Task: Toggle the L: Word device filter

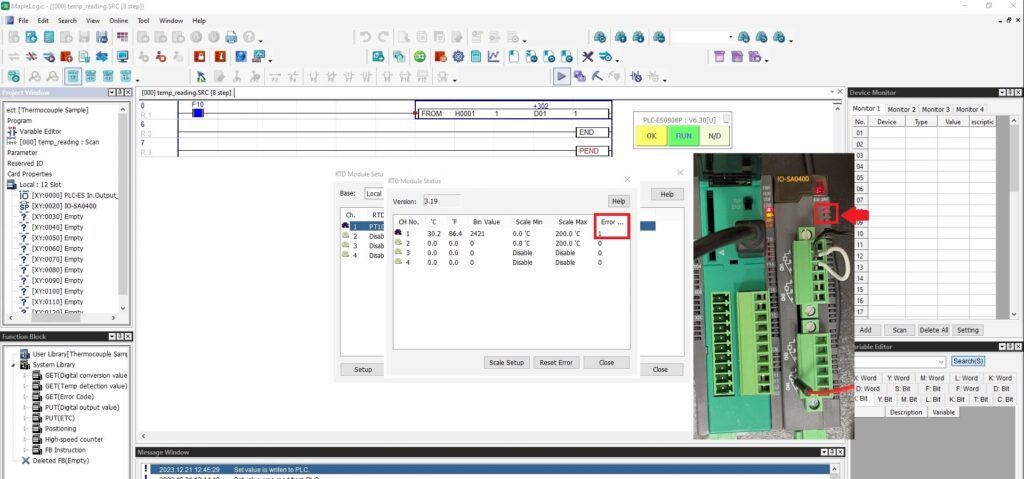Action: [x=966, y=378]
